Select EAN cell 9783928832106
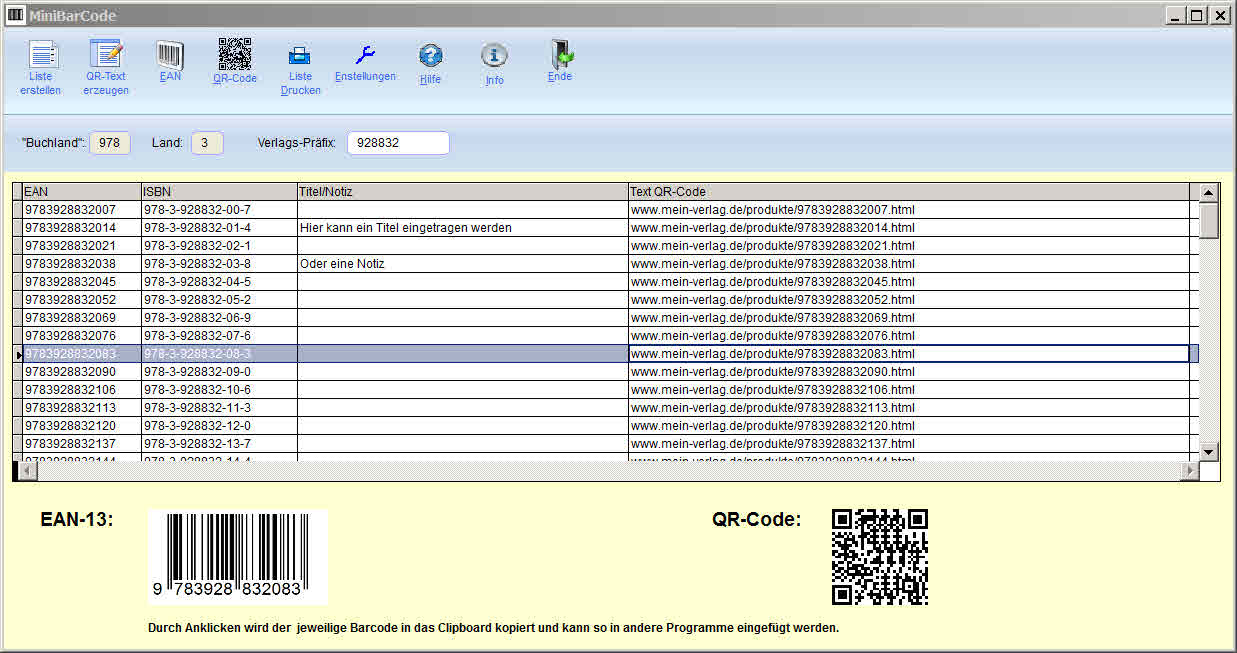Image resolution: width=1237 pixels, height=653 pixels. click(82, 390)
